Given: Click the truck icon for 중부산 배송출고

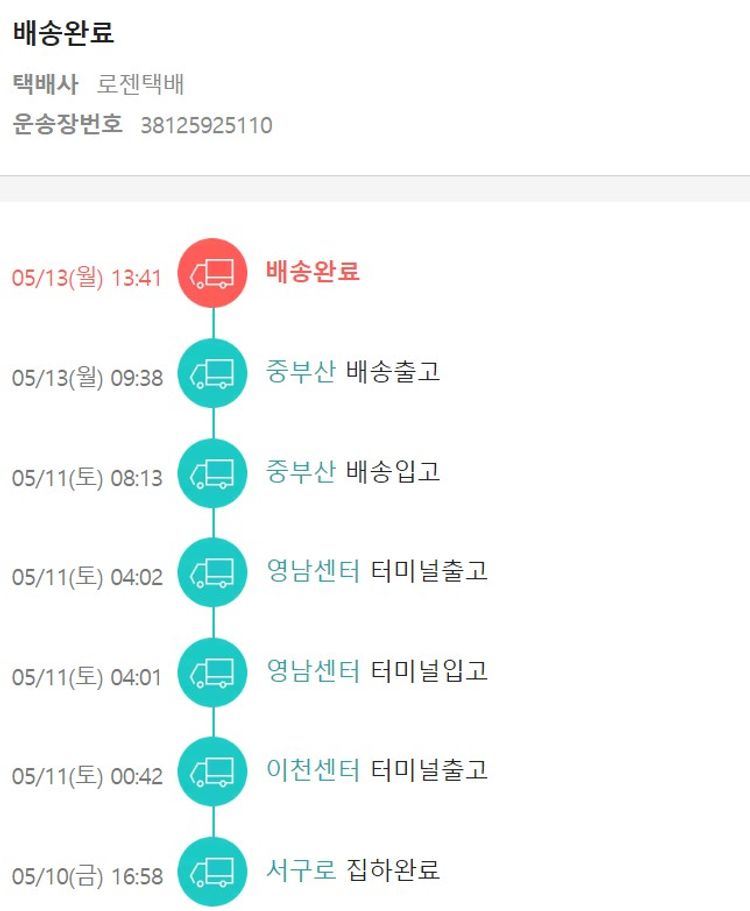Looking at the screenshot, I should (212, 373).
